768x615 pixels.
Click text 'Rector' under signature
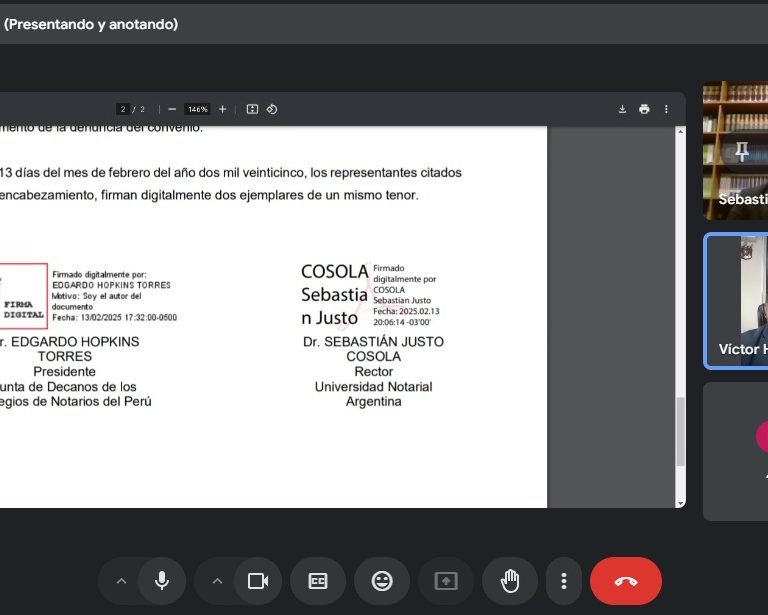pos(373,372)
